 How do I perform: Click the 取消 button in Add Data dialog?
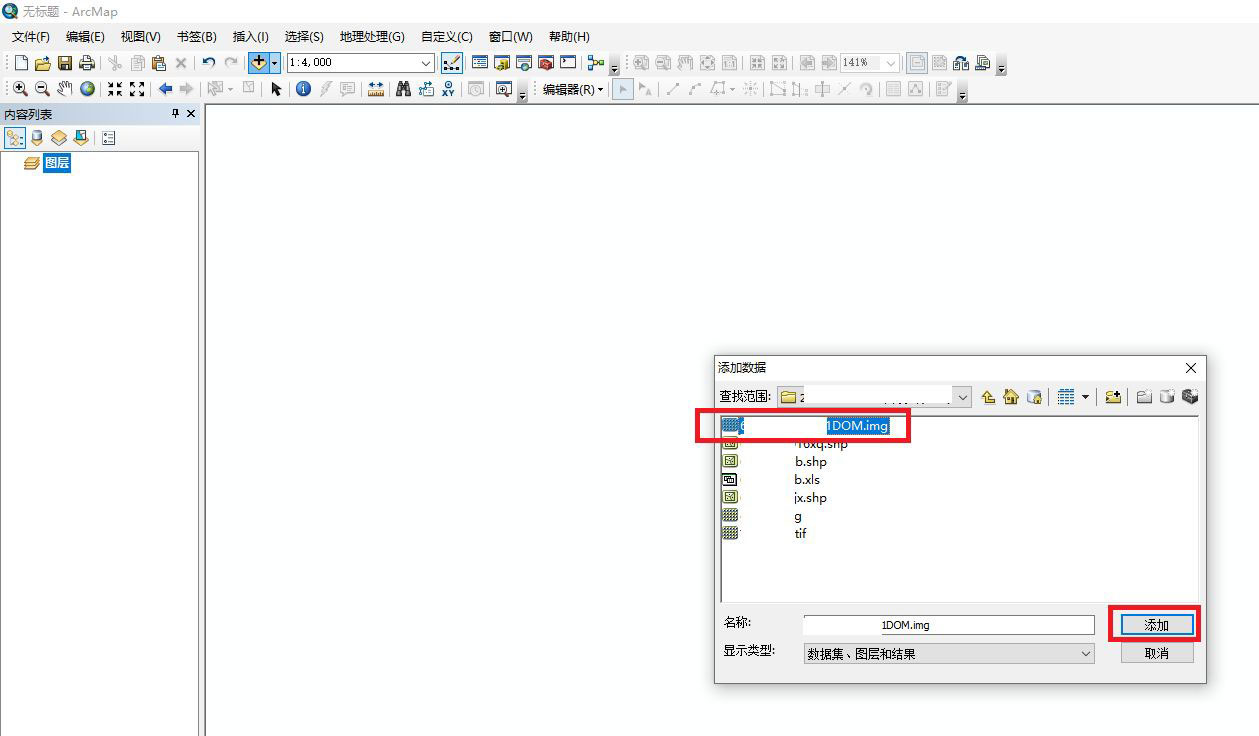(x=1156, y=653)
